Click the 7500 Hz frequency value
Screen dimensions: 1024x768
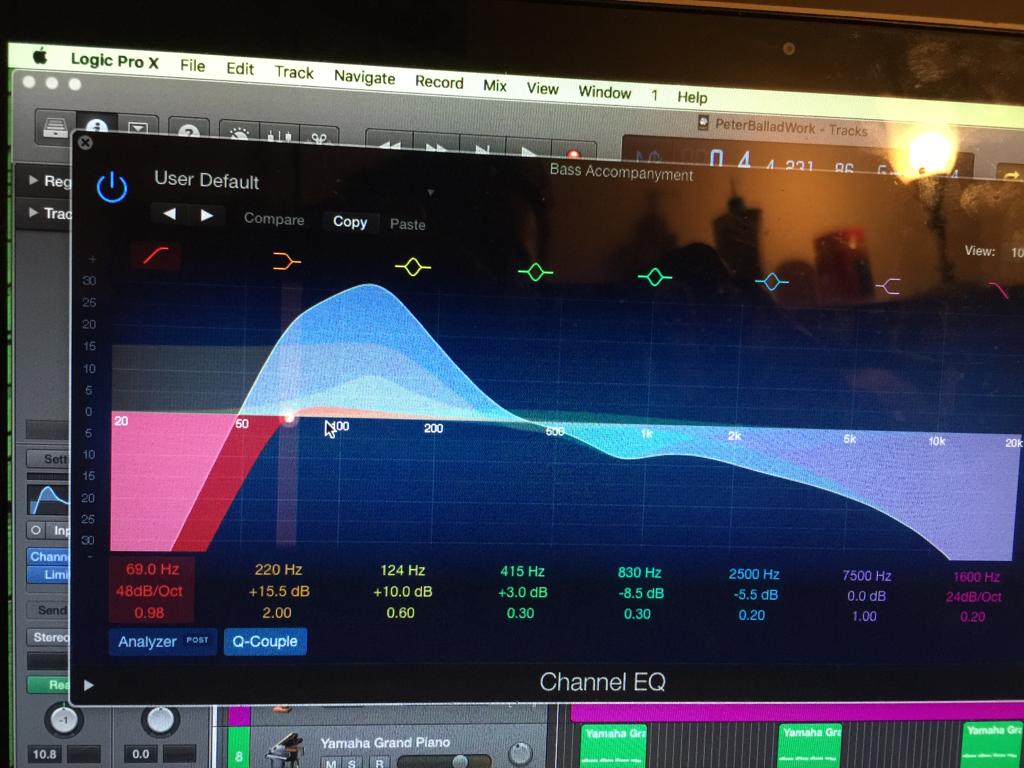tap(866, 575)
